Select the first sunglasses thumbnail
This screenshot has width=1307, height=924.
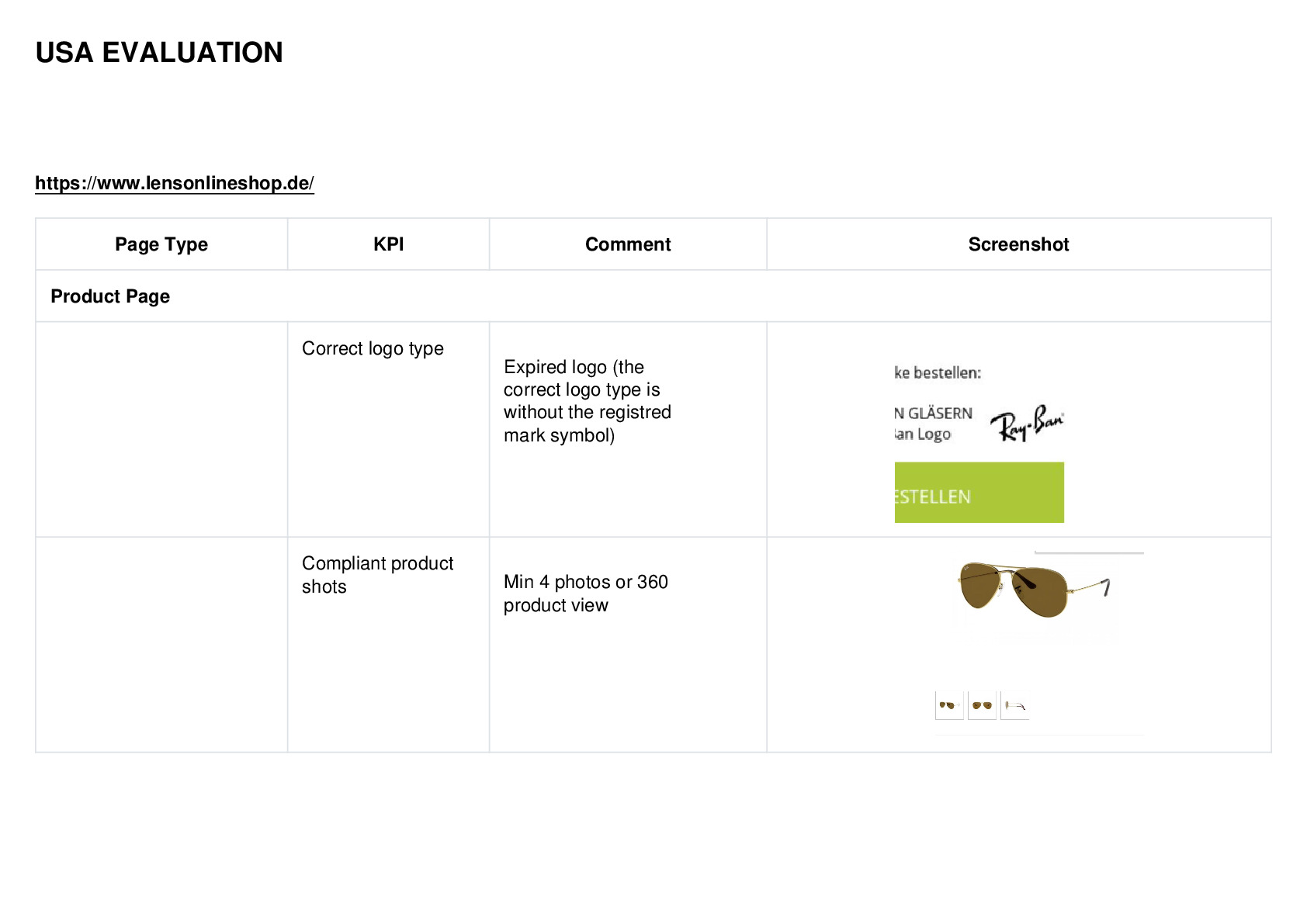tap(949, 705)
